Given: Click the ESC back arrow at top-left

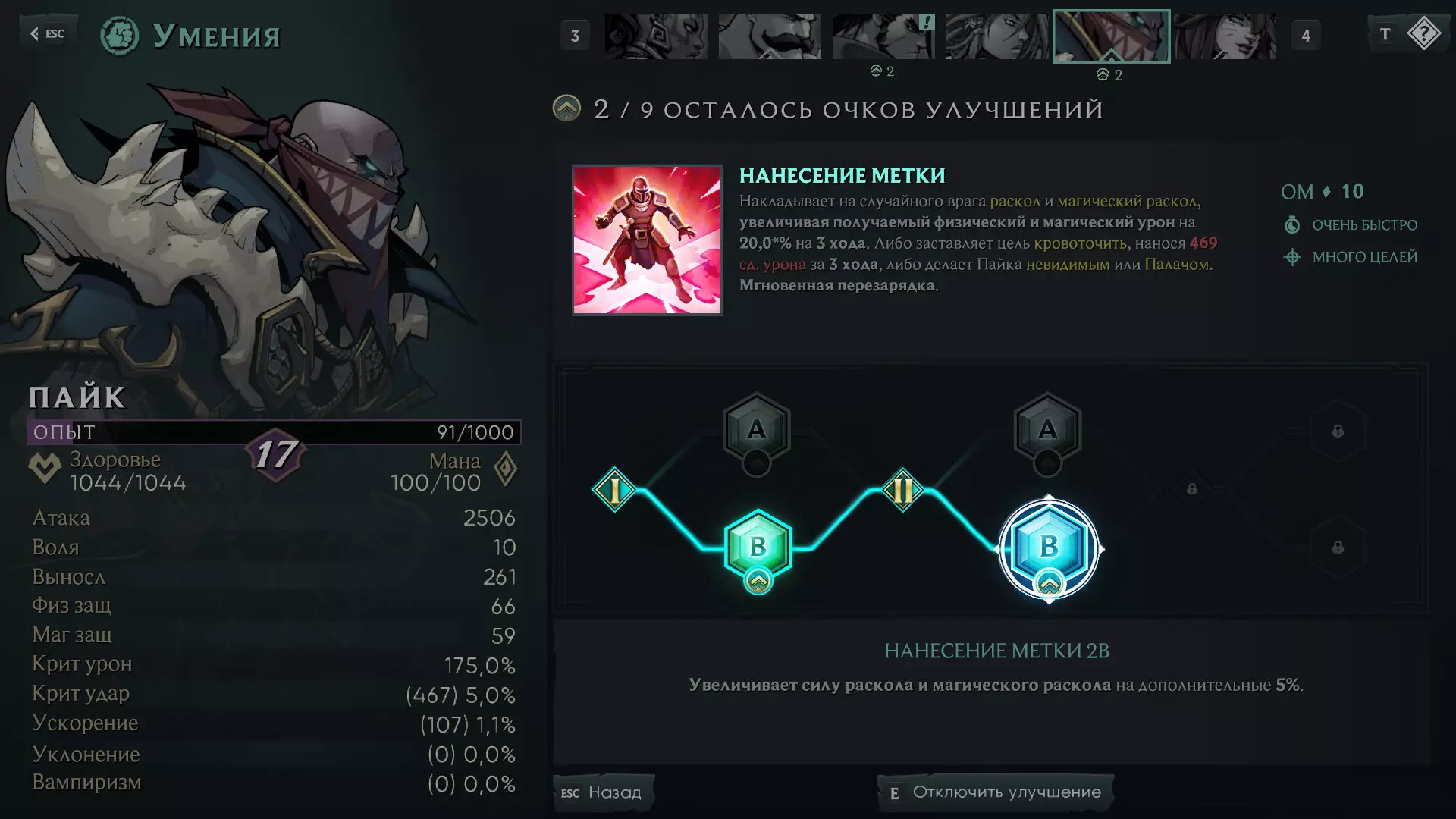Looking at the screenshot, I should (x=47, y=33).
